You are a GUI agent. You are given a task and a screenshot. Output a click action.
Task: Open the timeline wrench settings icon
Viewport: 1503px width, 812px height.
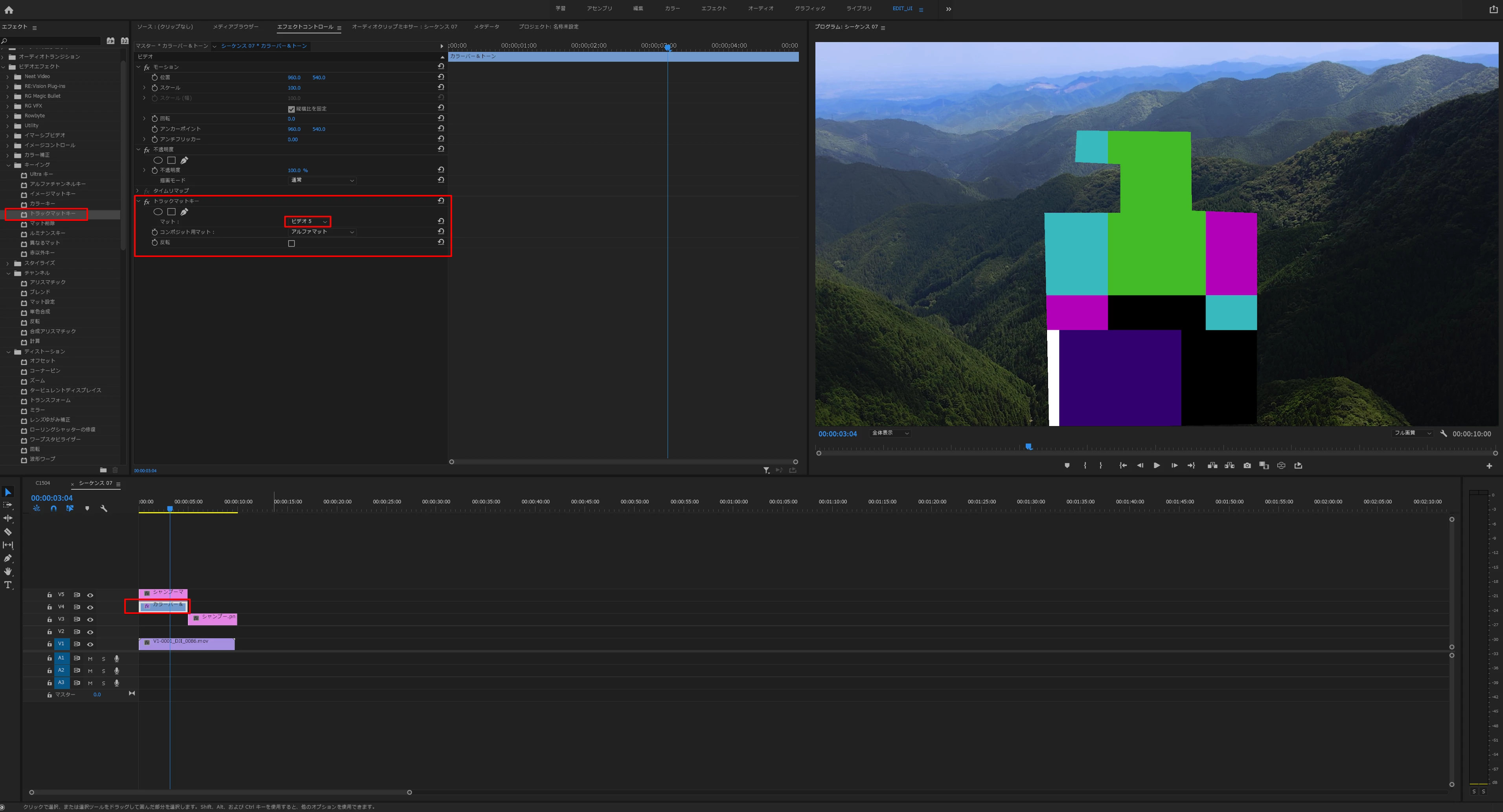tap(104, 509)
